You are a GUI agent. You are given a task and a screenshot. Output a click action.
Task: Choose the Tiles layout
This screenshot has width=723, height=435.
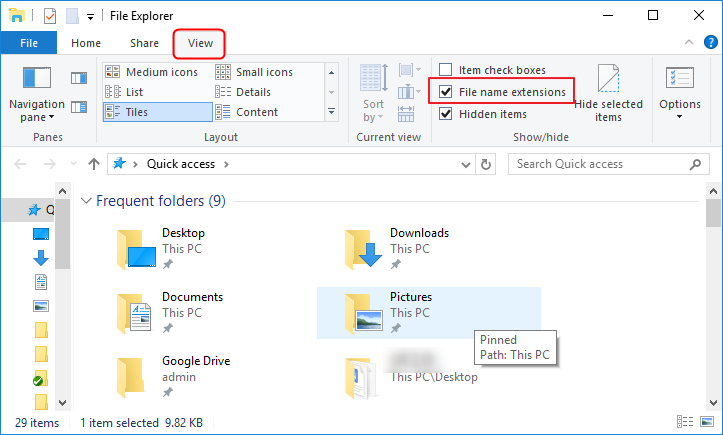157,112
